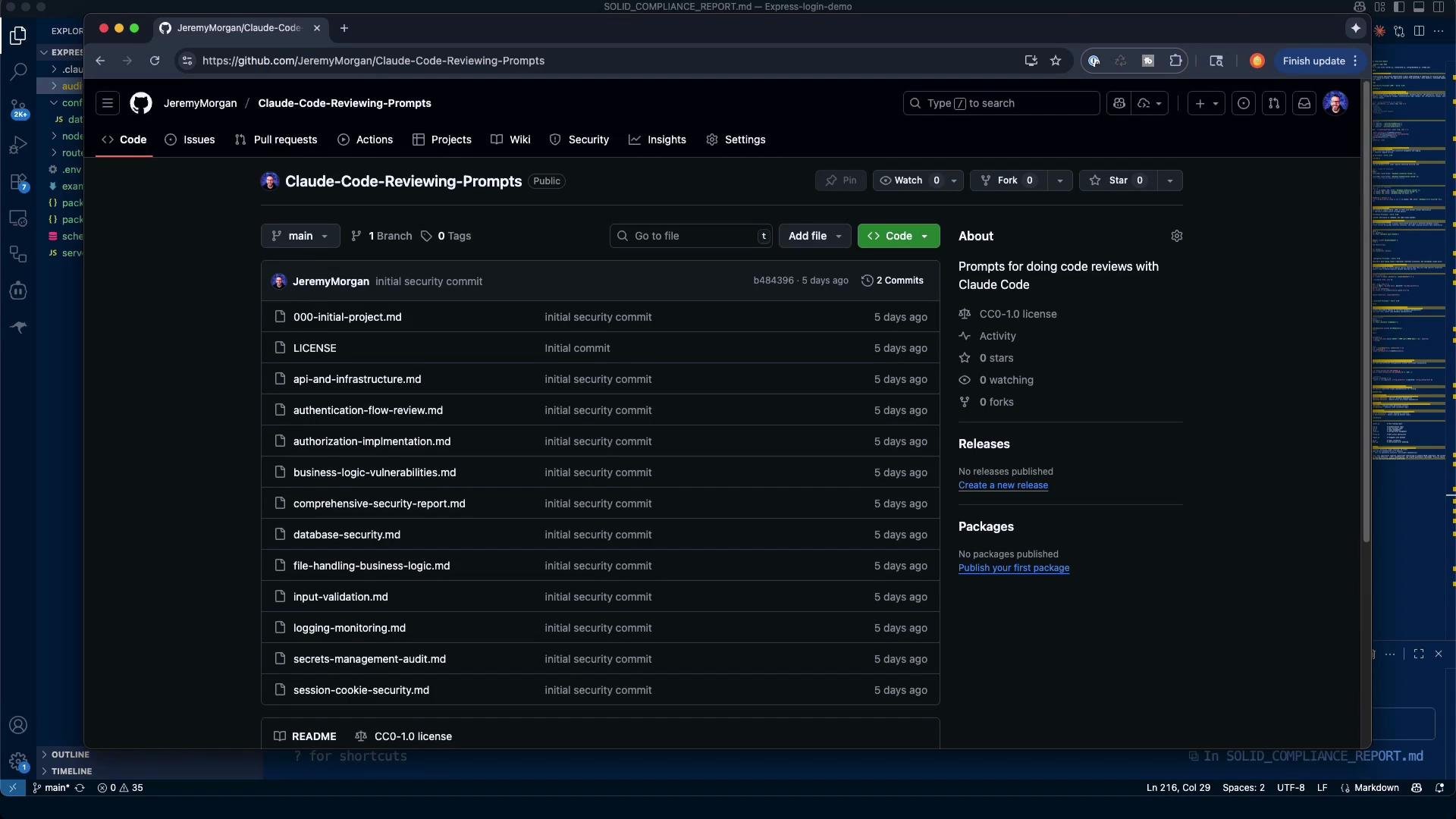The width and height of the screenshot is (1456, 819).
Task: Expand the OUTLINE section in sidebar
Action: [70, 755]
